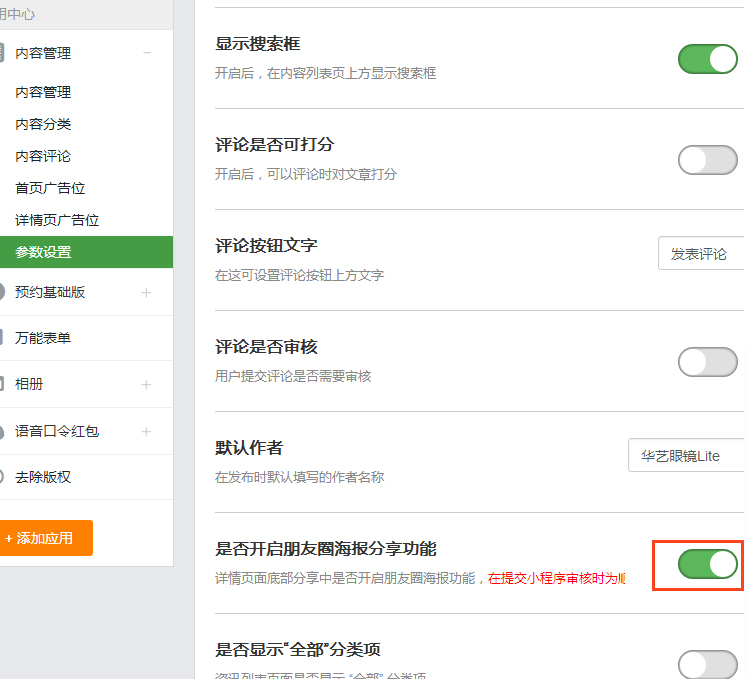Click the 语音口令红包 sidebar icon
This screenshot has width=750, height=679.
pyautogui.click(x=3, y=431)
